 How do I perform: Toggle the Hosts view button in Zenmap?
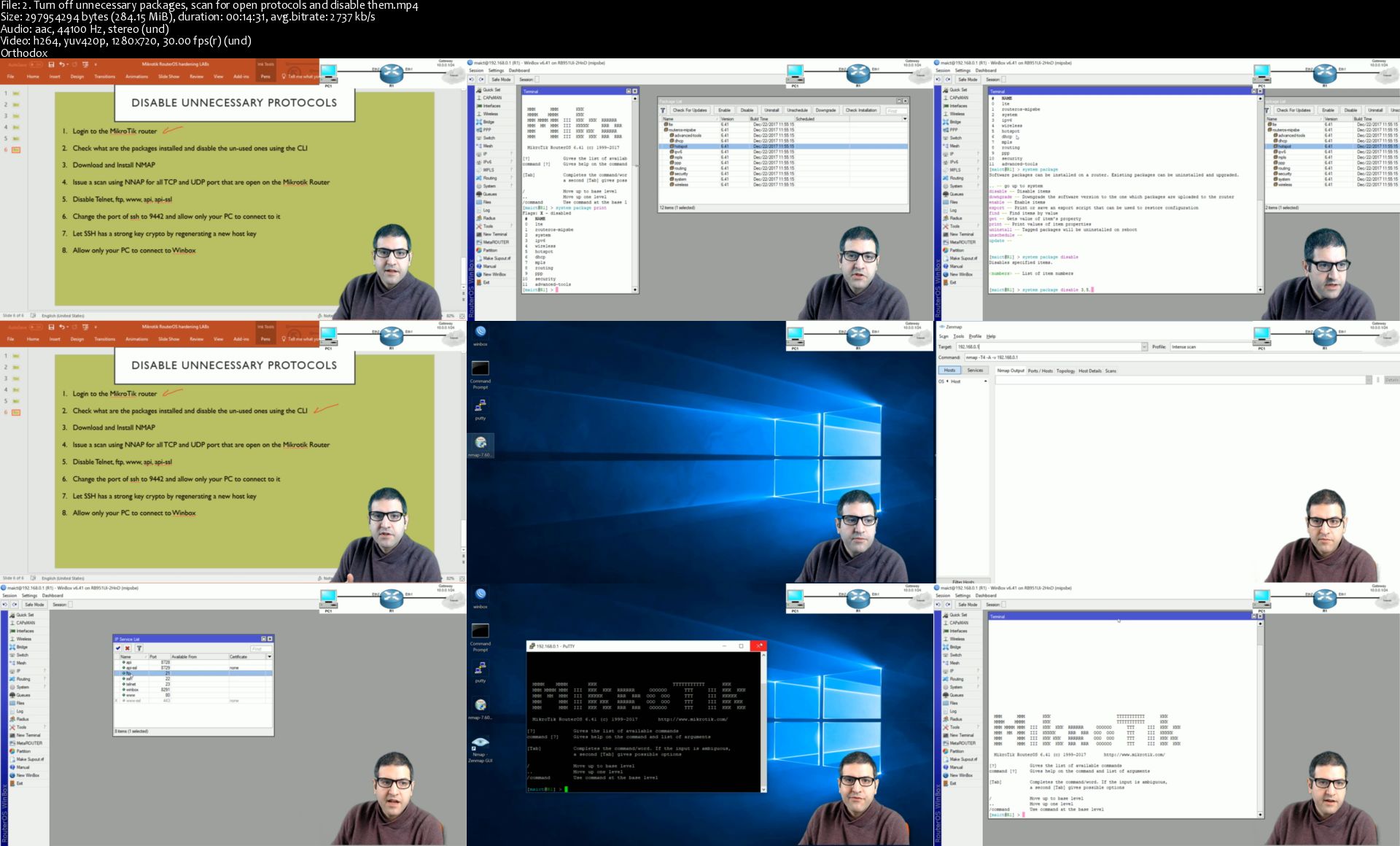(949, 370)
